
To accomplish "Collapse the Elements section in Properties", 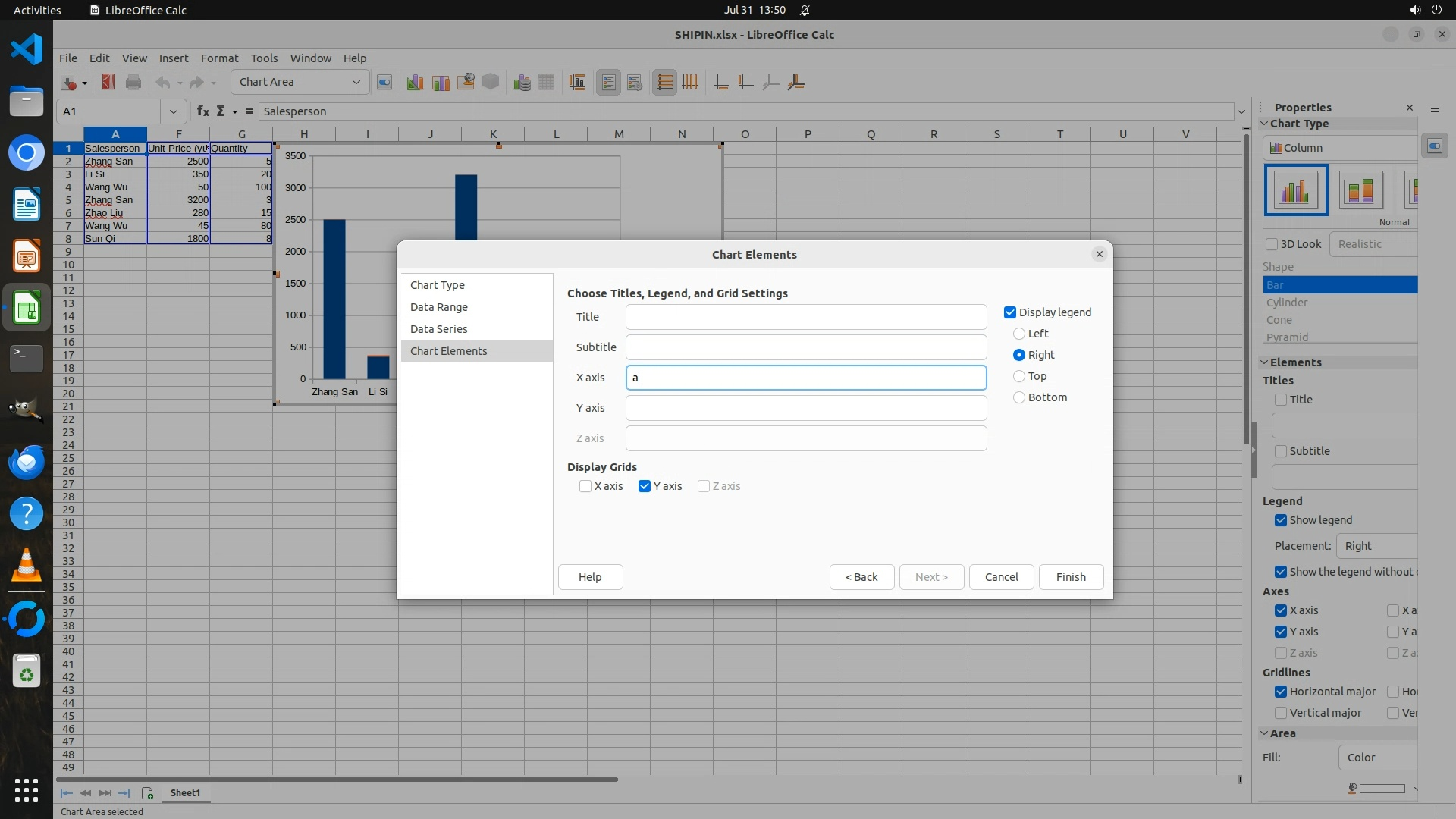I will (1265, 362).
